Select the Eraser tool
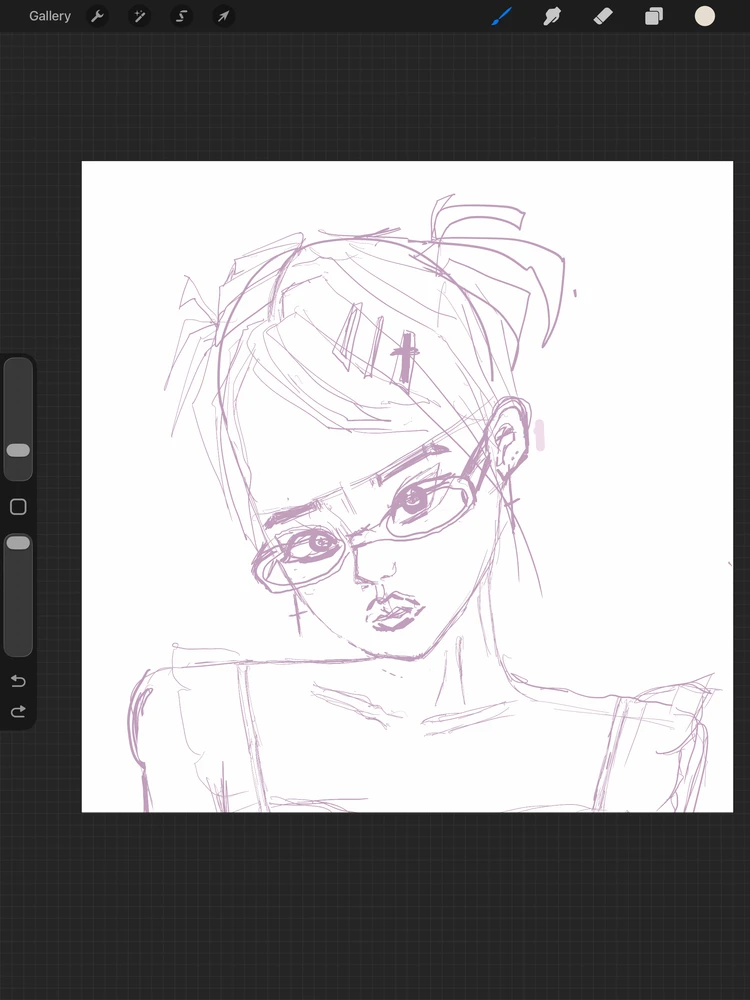750x1000 pixels. coord(603,16)
